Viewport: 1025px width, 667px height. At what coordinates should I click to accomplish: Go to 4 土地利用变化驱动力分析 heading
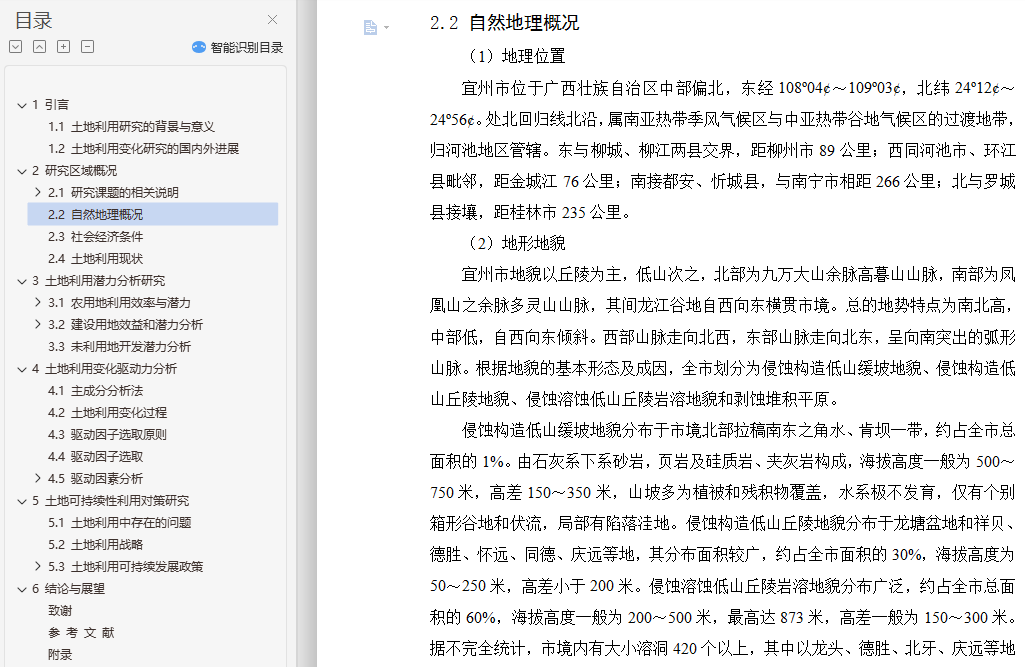(105, 369)
